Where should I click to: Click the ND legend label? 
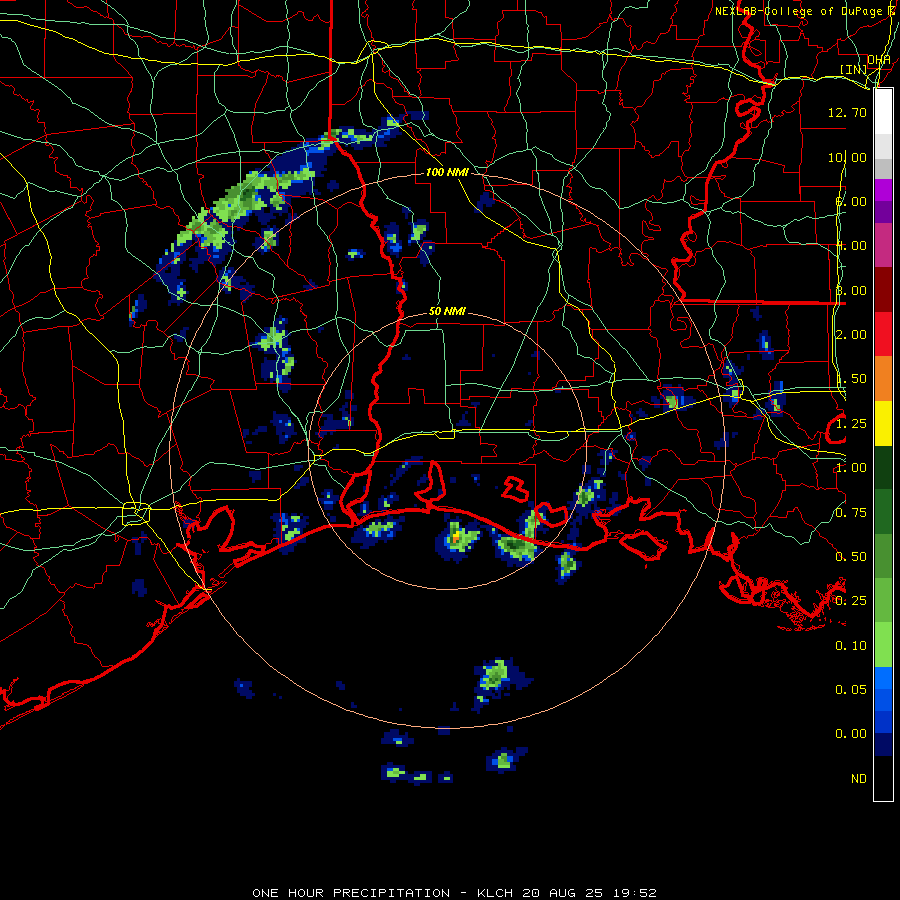[x=859, y=779]
